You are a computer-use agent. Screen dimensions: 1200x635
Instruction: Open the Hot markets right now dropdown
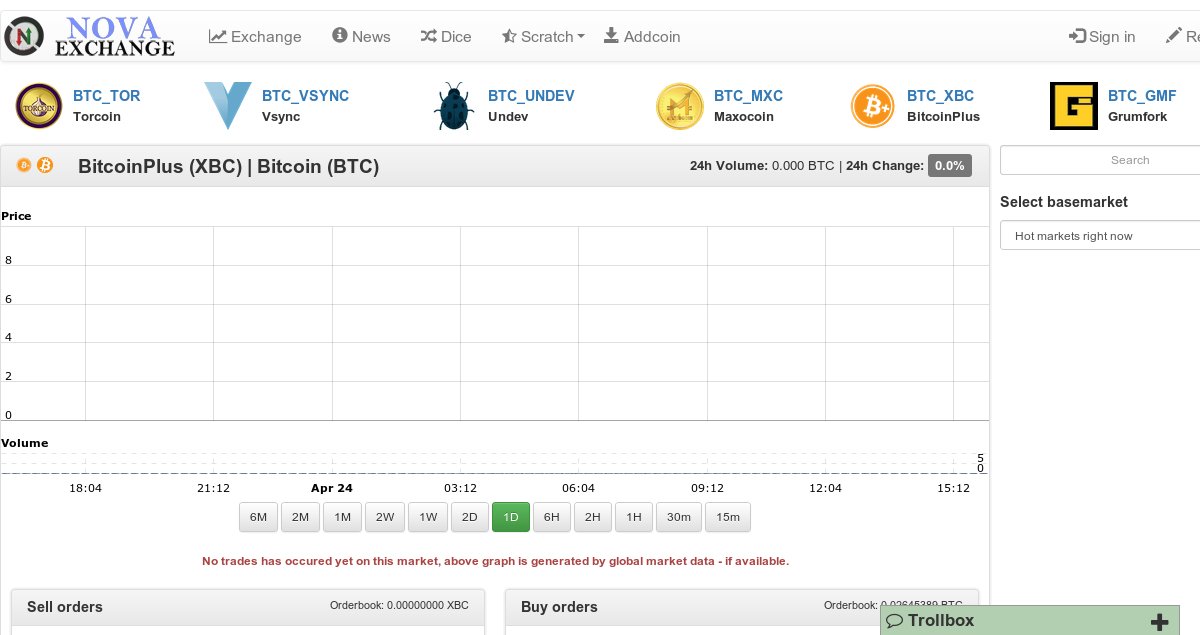coord(1100,236)
